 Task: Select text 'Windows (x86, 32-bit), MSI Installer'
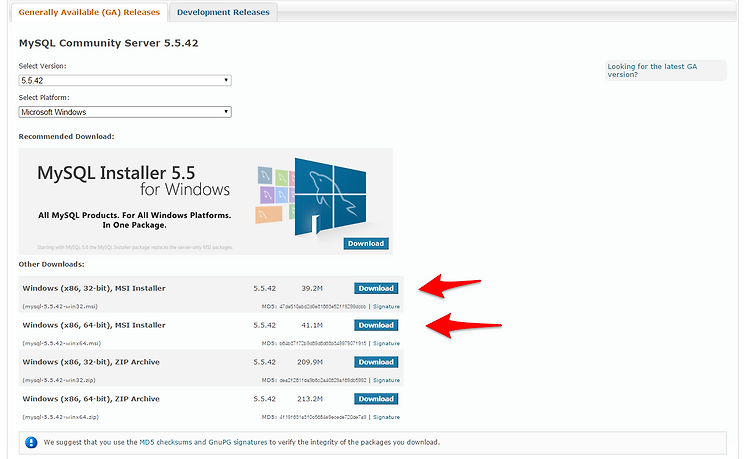[x=94, y=288]
